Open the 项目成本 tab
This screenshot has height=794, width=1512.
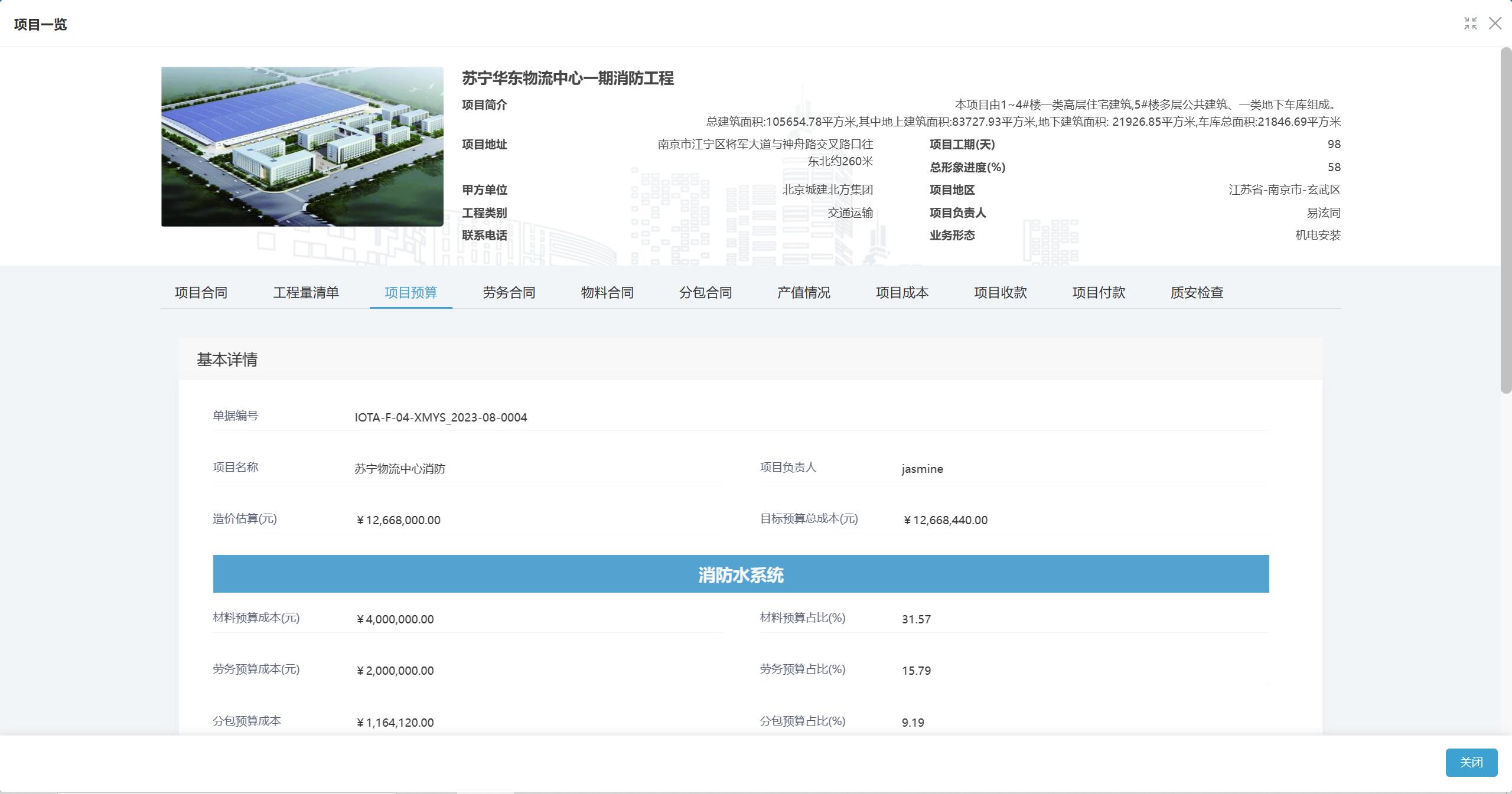(902, 292)
